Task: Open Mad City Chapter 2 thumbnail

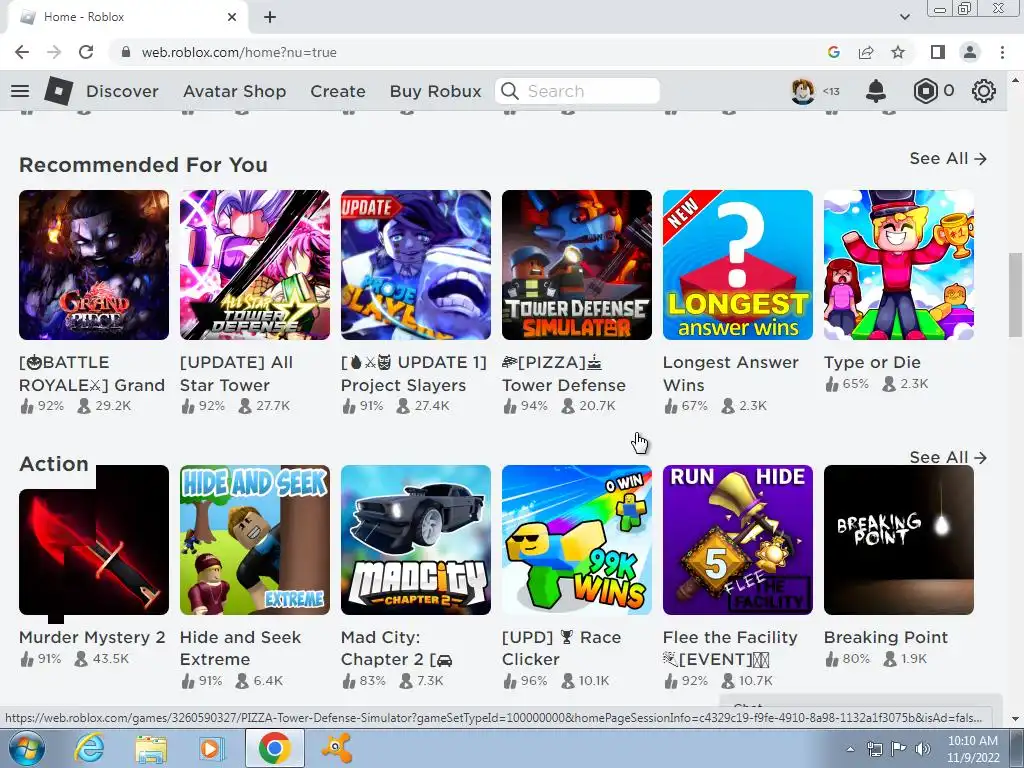Action: coord(416,540)
